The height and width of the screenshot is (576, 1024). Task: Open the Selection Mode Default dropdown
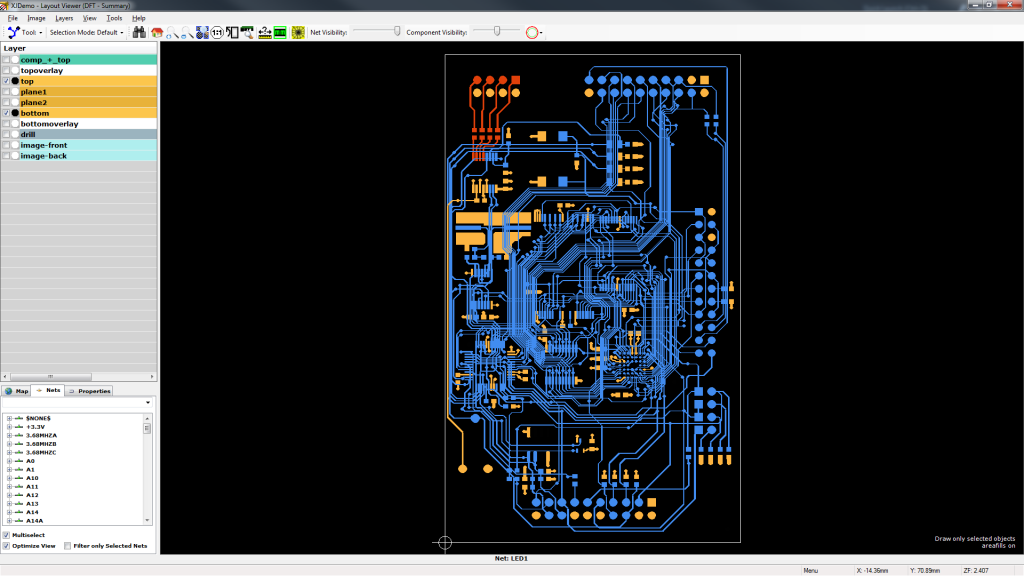coord(86,31)
